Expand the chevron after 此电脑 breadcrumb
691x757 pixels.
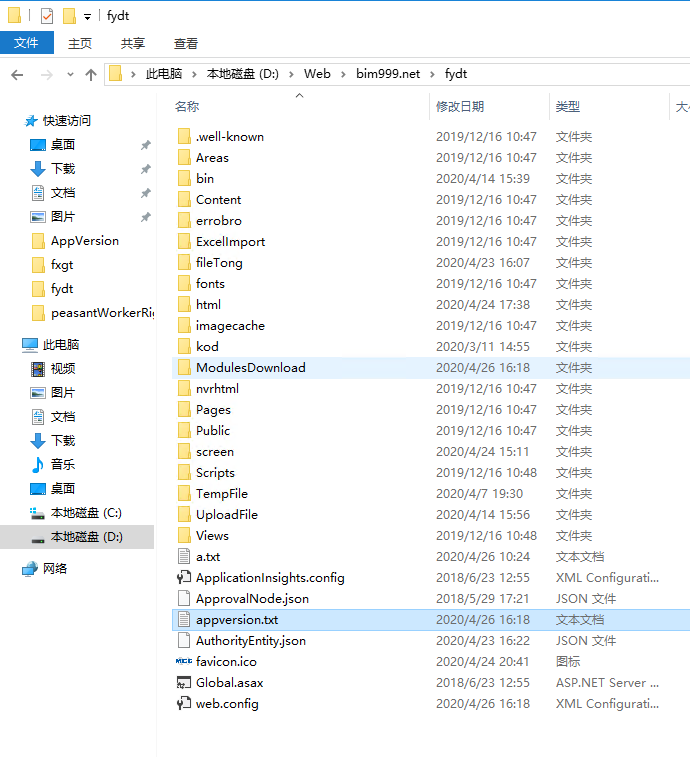(194, 74)
